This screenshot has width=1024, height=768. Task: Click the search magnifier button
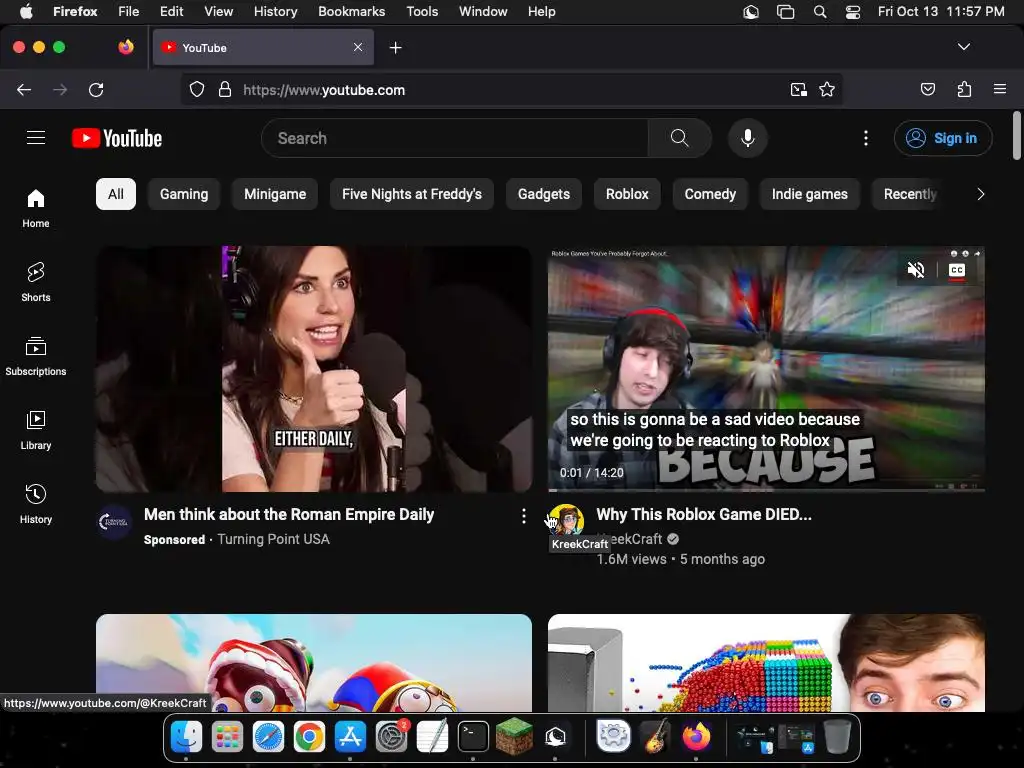tap(679, 138)
